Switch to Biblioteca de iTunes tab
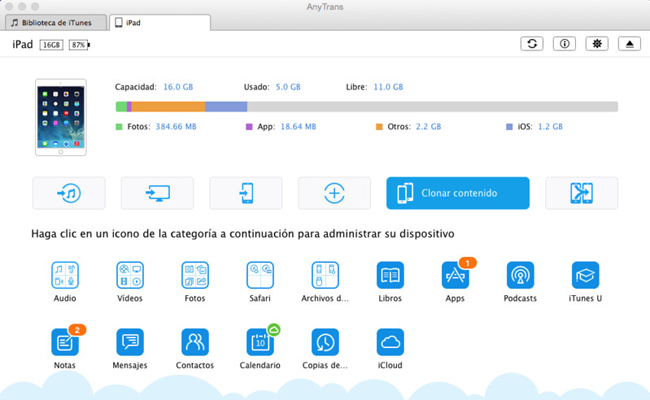The height and width of the screenshot is (400, 650). tap(55, 22)
